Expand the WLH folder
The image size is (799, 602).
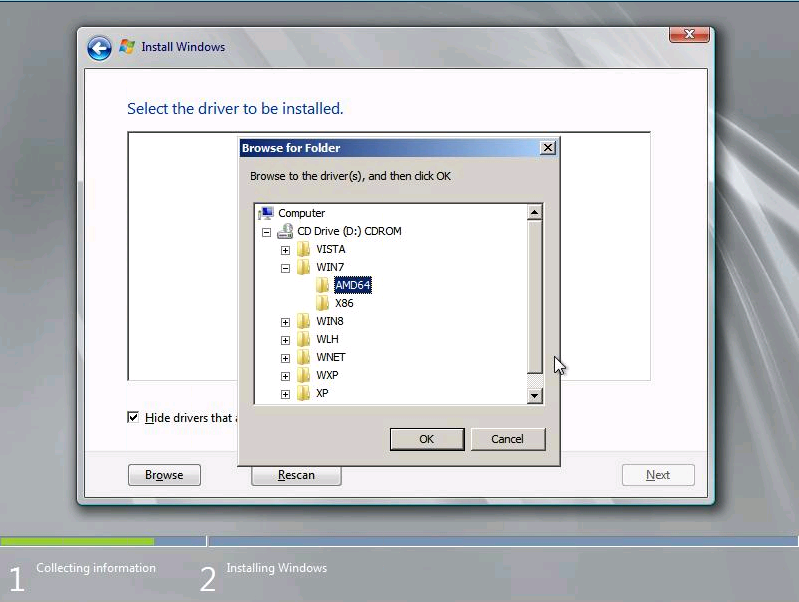coord(285,340)
